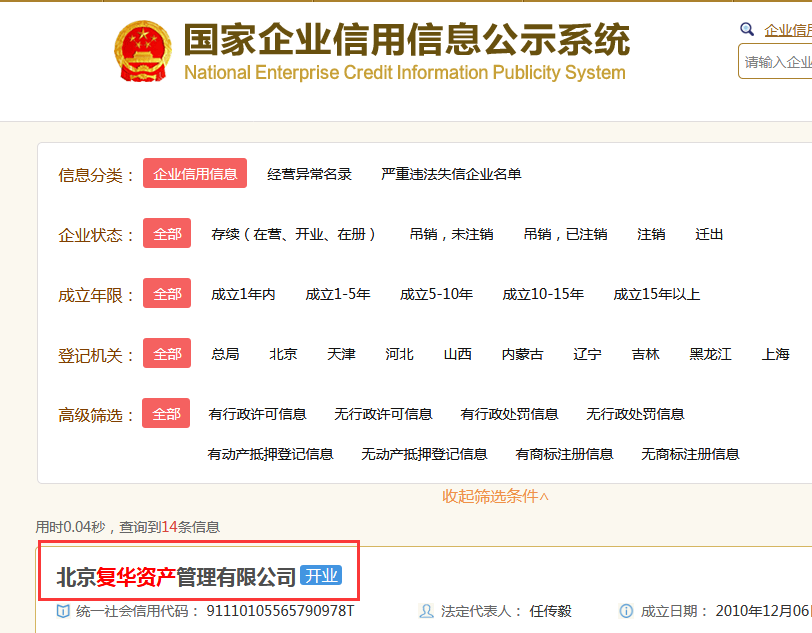Filter by 成立15年以上
Image resolution: width=812 pixels, height=633 pixels.
coord(657,294)
